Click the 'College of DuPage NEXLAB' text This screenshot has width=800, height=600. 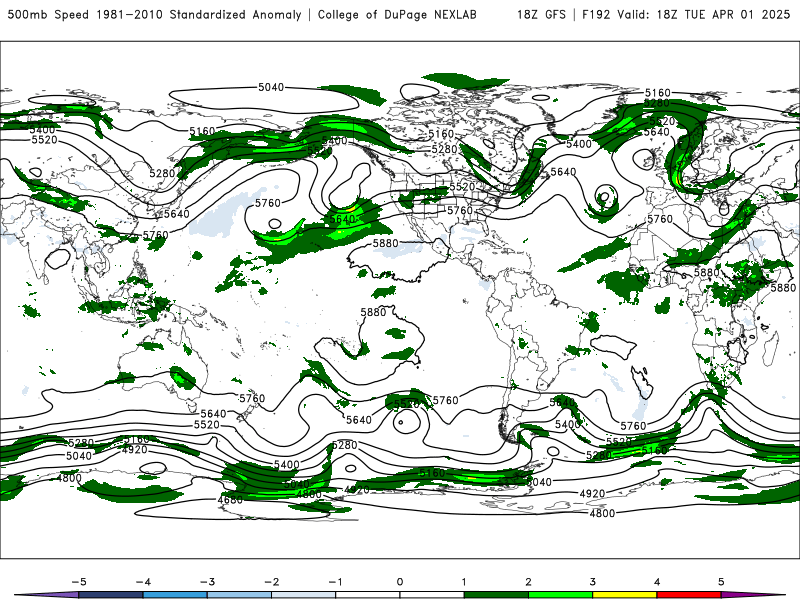pos(397,15)
